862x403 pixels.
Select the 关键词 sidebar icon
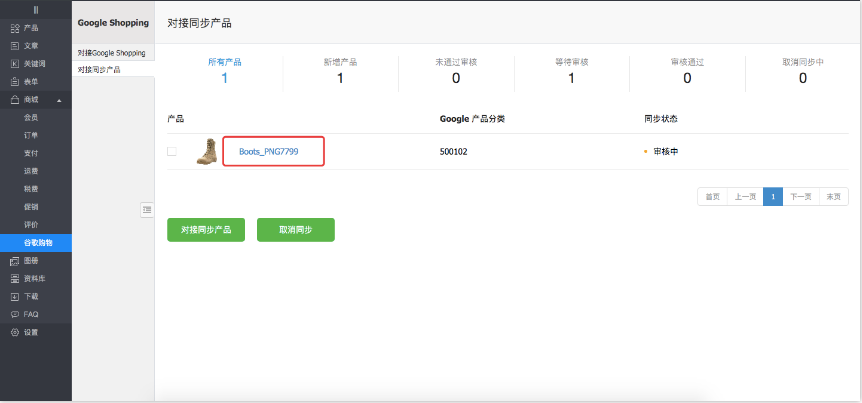pyautogui.click(x=15, y=64)
